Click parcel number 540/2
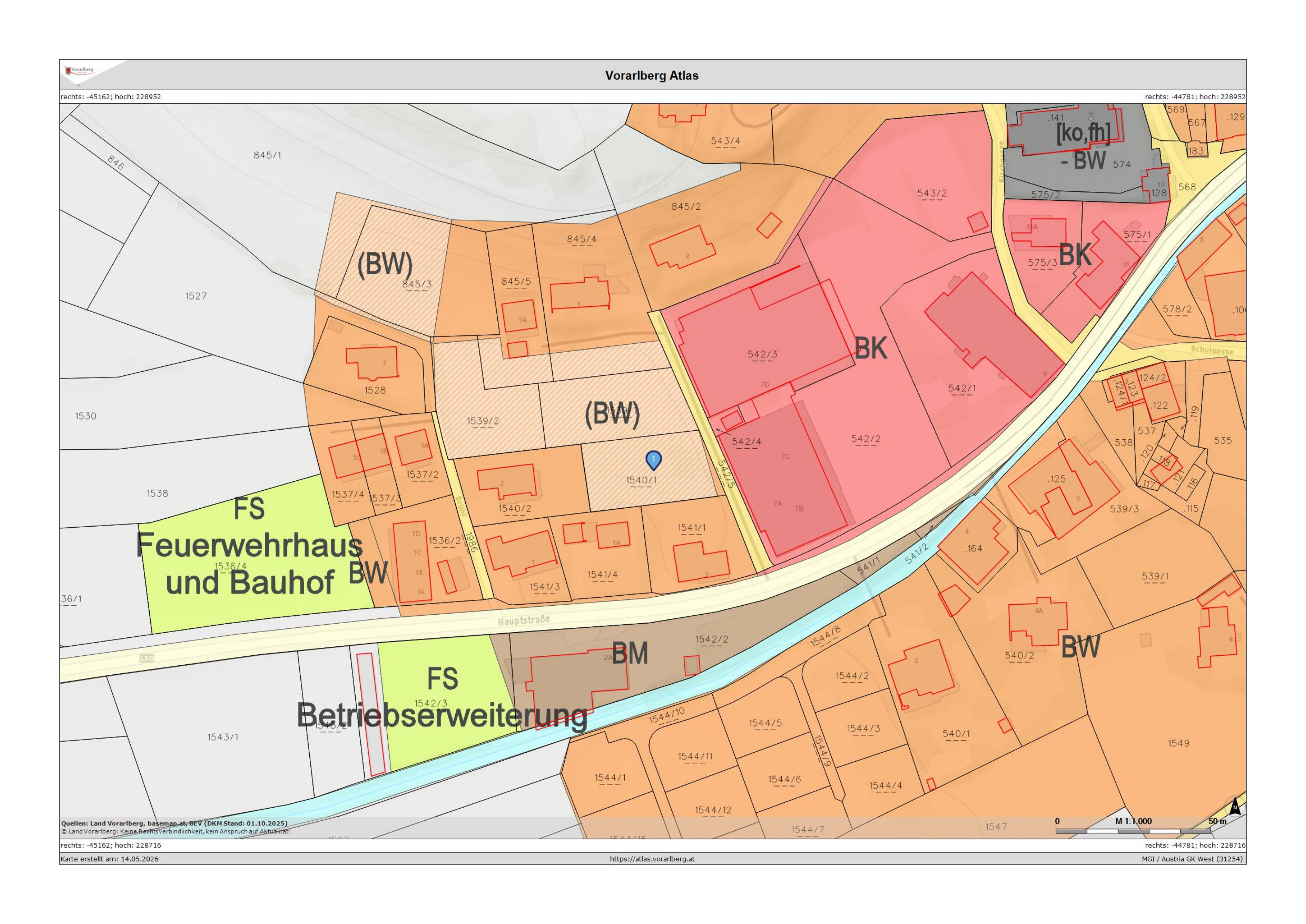This screenshot has width=1306, height=924. click(x=1019, y=655)
